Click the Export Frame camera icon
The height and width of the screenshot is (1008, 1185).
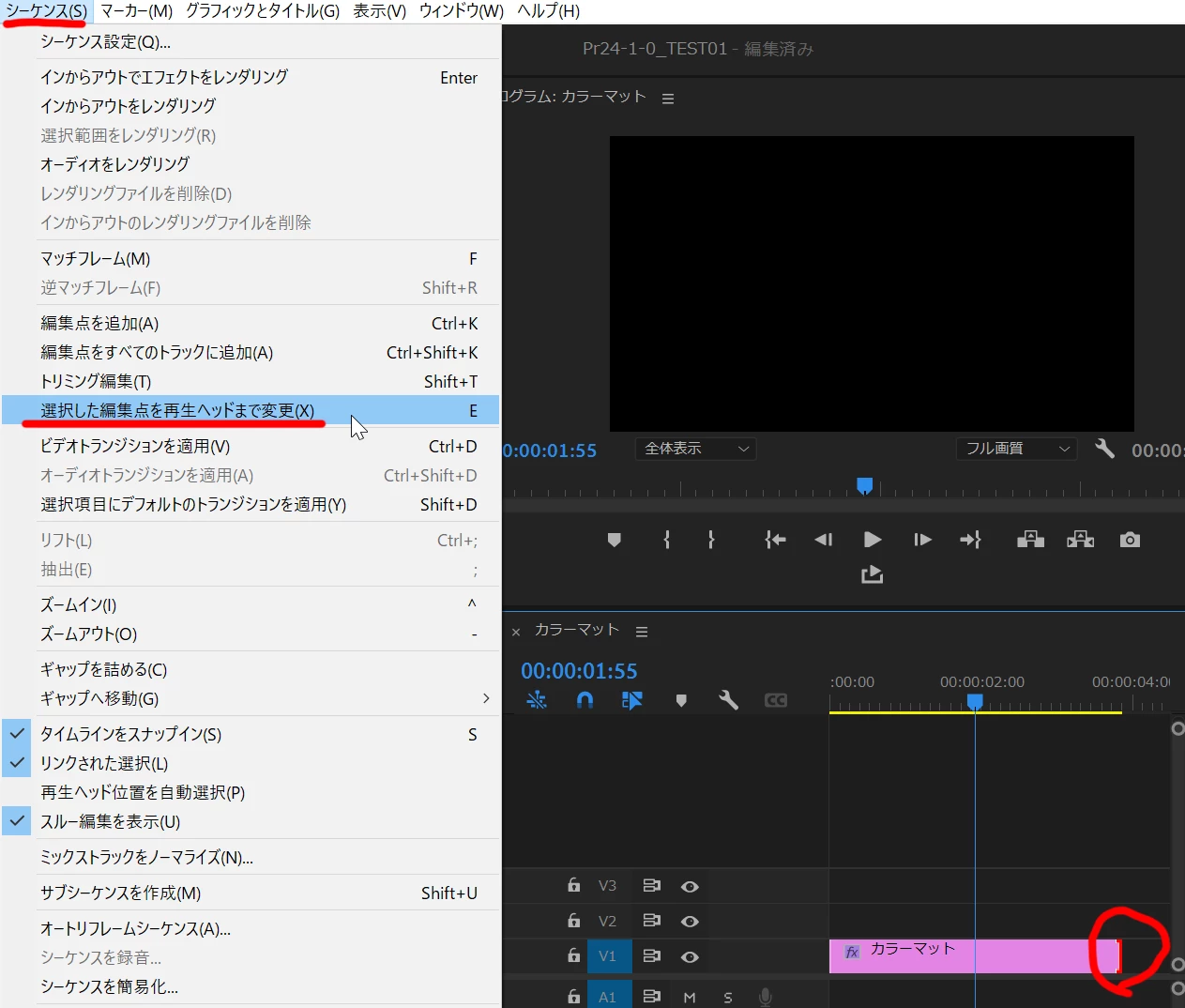click(1130, 540)
